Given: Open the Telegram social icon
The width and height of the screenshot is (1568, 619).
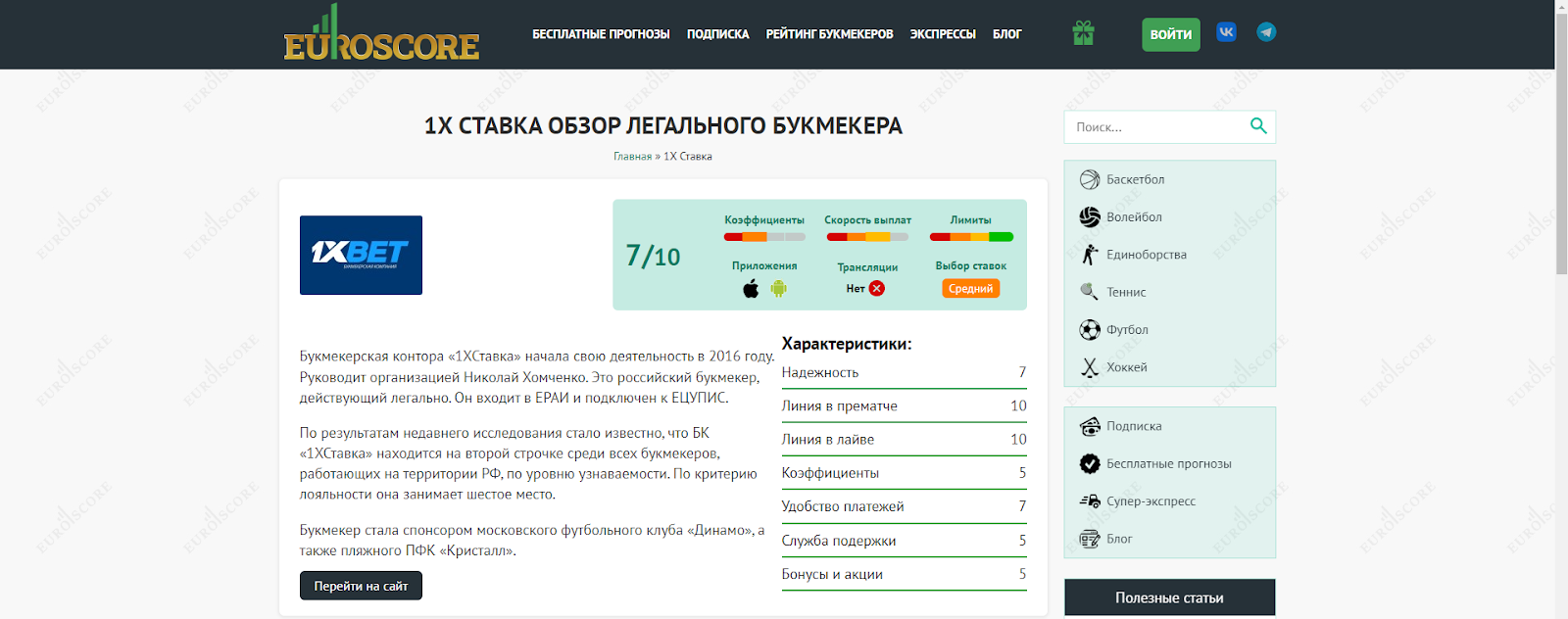Looking at the screenshot, I should pos(1266,32).
